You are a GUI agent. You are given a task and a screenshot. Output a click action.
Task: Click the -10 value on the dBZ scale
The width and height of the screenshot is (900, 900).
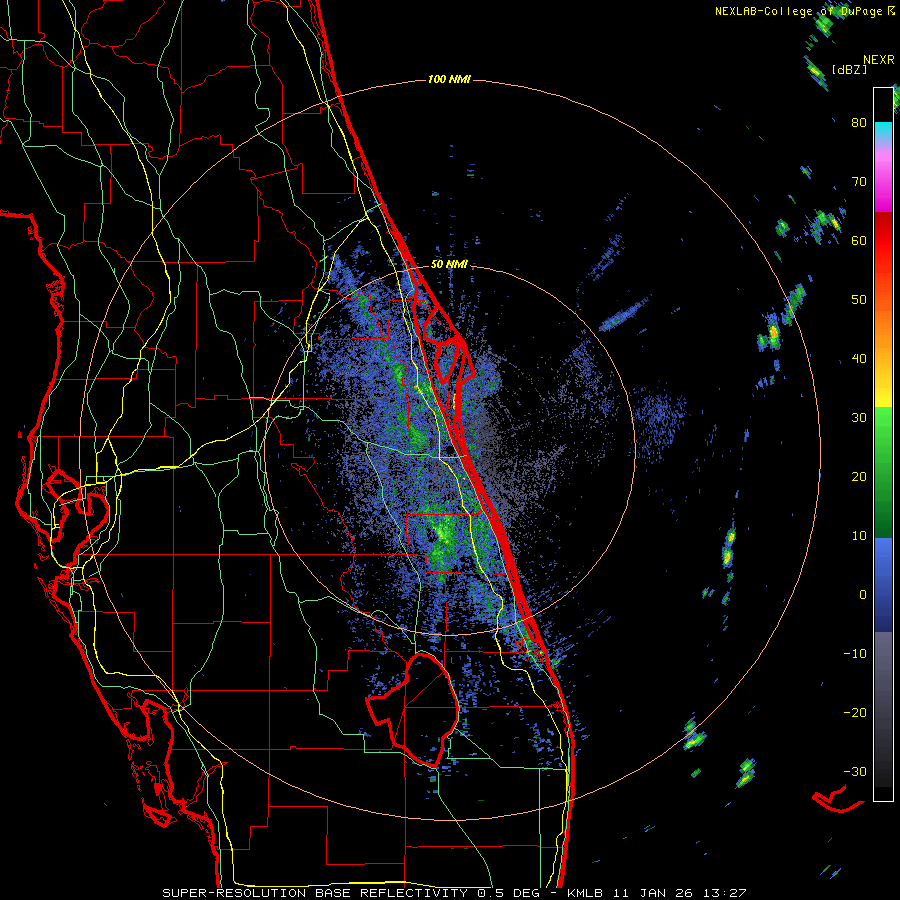pos(855,653)
